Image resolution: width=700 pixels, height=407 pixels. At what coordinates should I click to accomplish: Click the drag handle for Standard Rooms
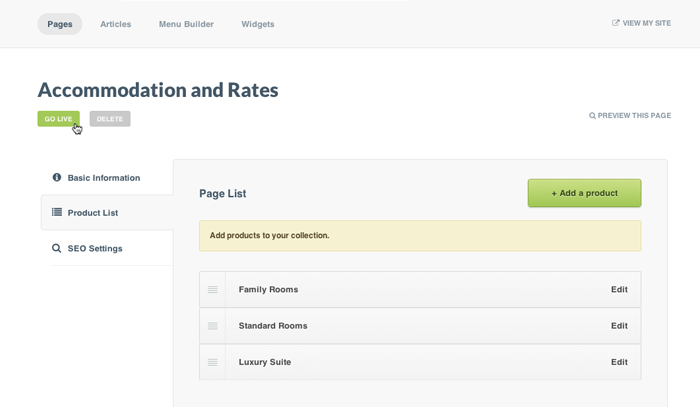[x=213, y=326]
